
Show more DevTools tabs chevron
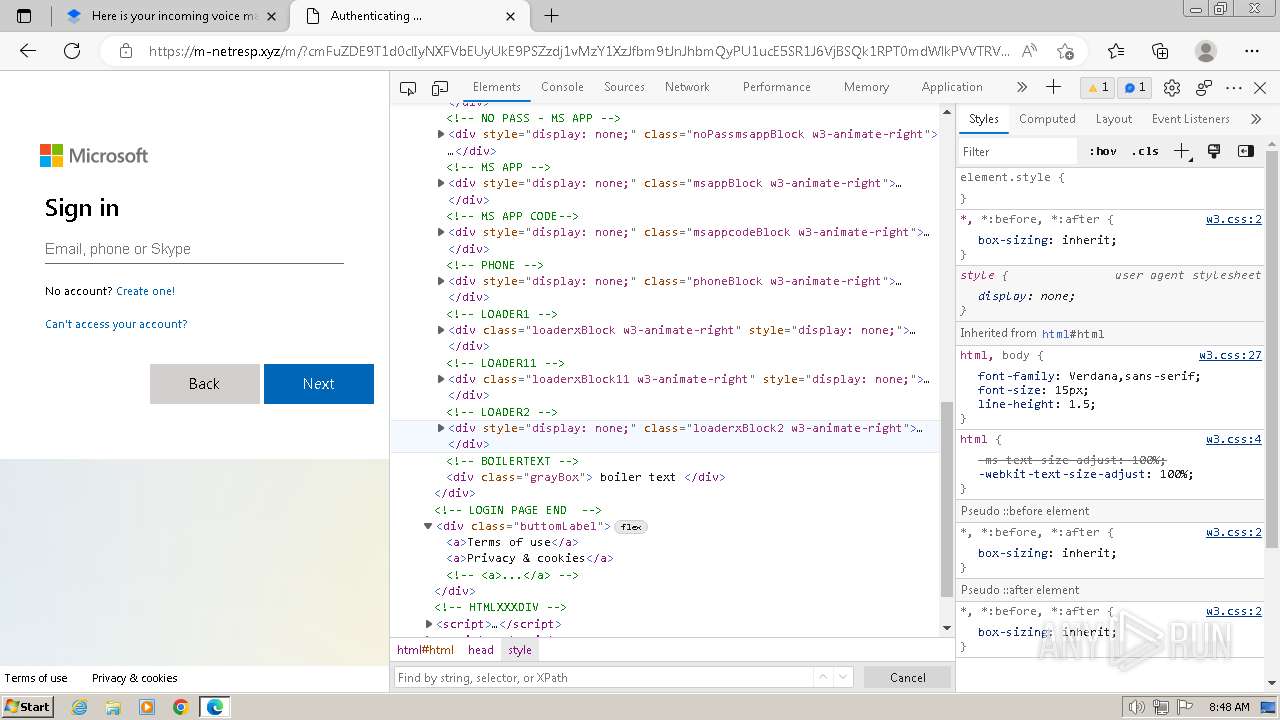click(x=1021, y=87)
